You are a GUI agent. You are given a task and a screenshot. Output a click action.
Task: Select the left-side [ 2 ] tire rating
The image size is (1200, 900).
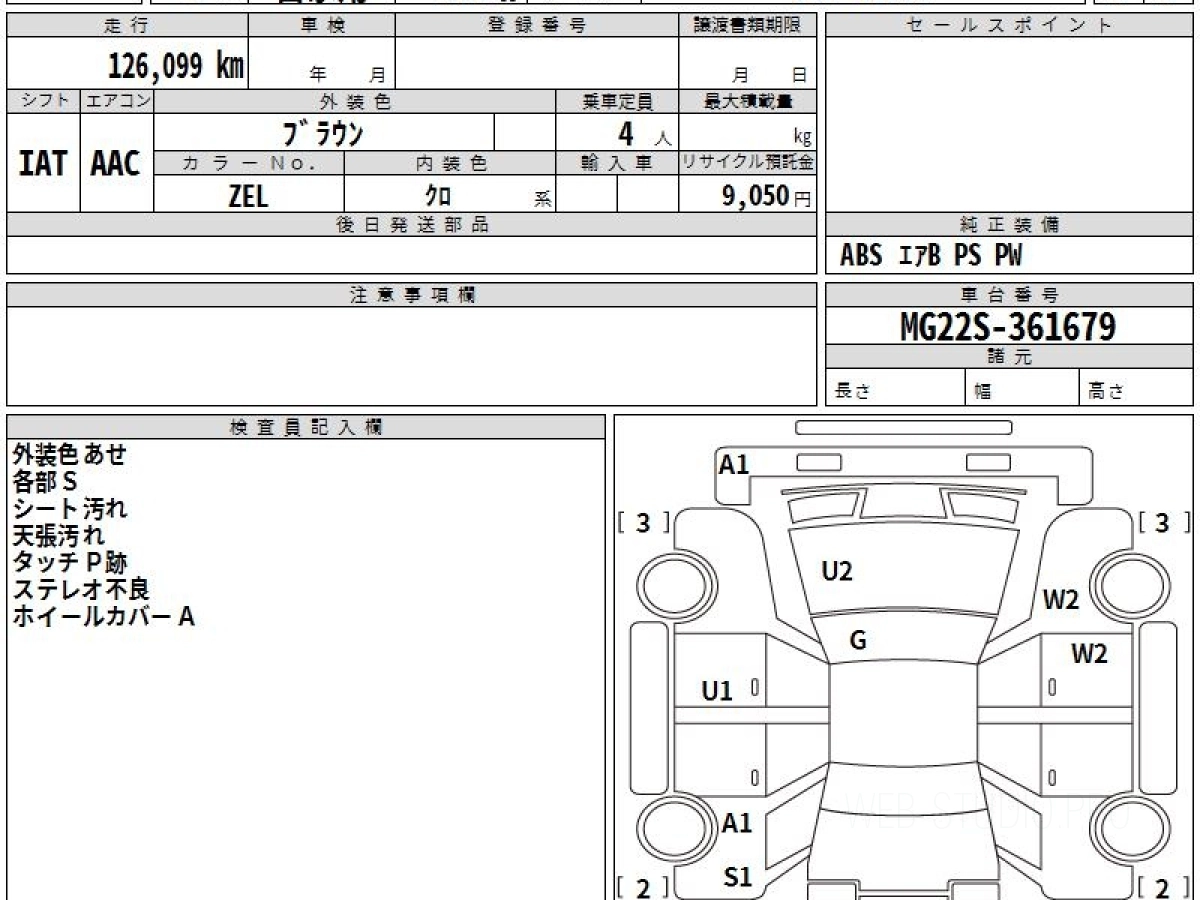pyautogui.click(x=644, y=886)
